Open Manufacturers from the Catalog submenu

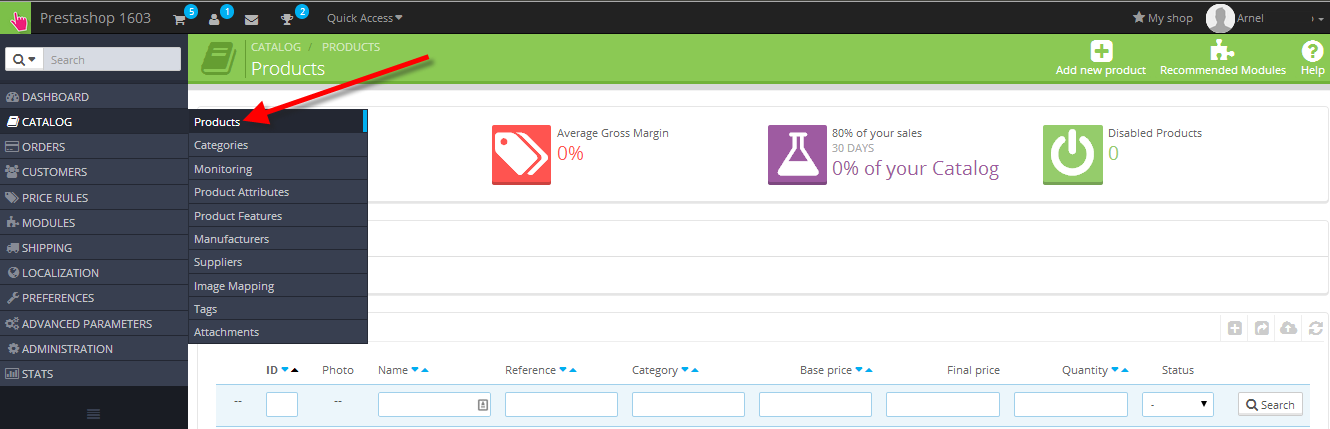pyautogui.click(x=231, y=239)
